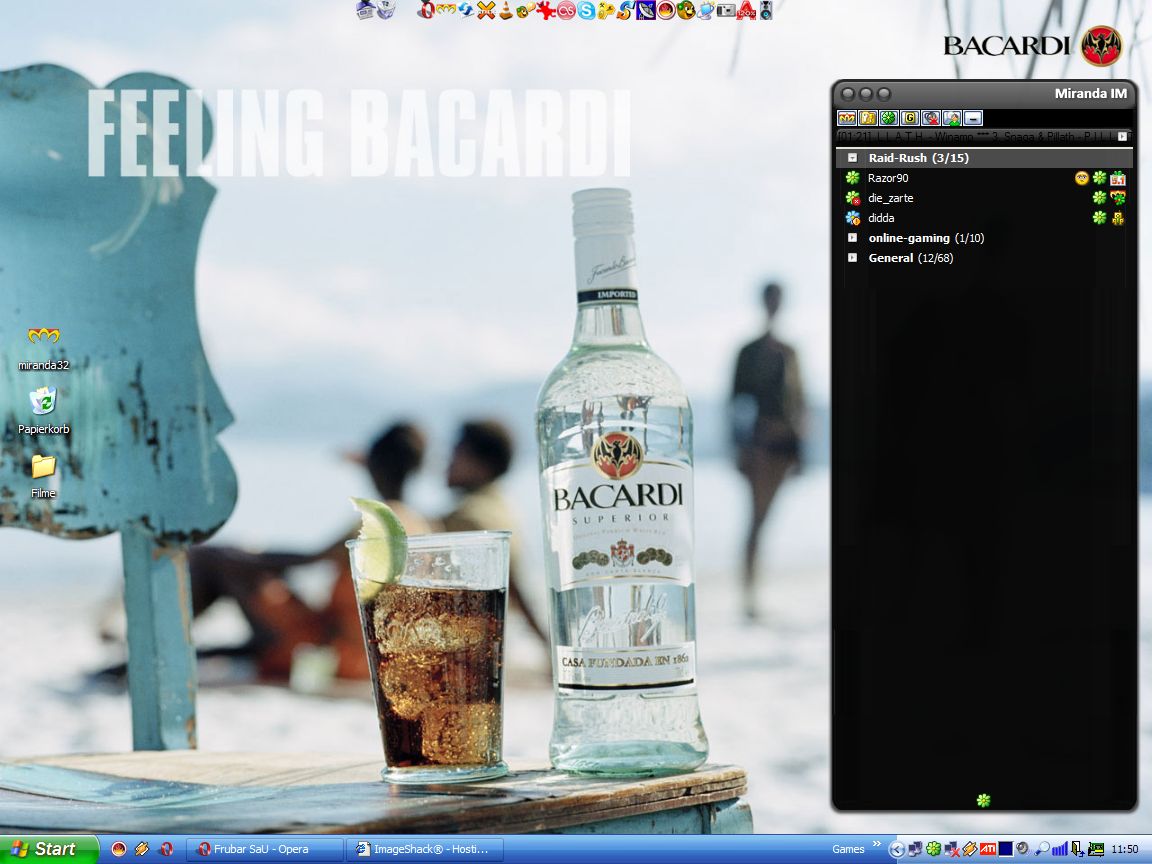Launch Miranda from the top dock

click(x=446, y=10)
